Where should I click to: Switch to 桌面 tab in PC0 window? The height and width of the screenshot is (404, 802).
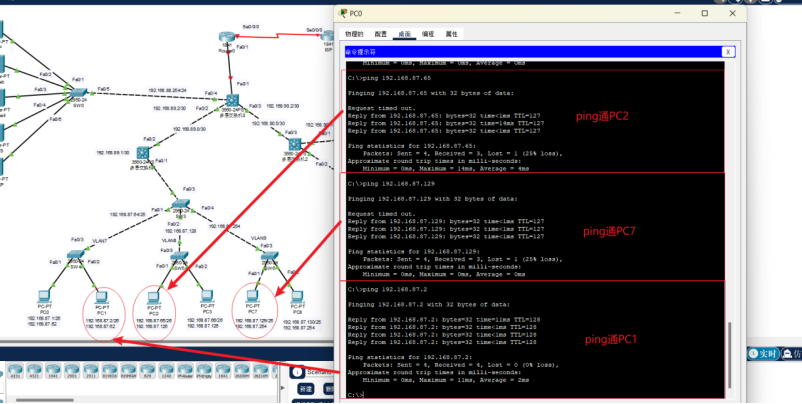[405, 34]
